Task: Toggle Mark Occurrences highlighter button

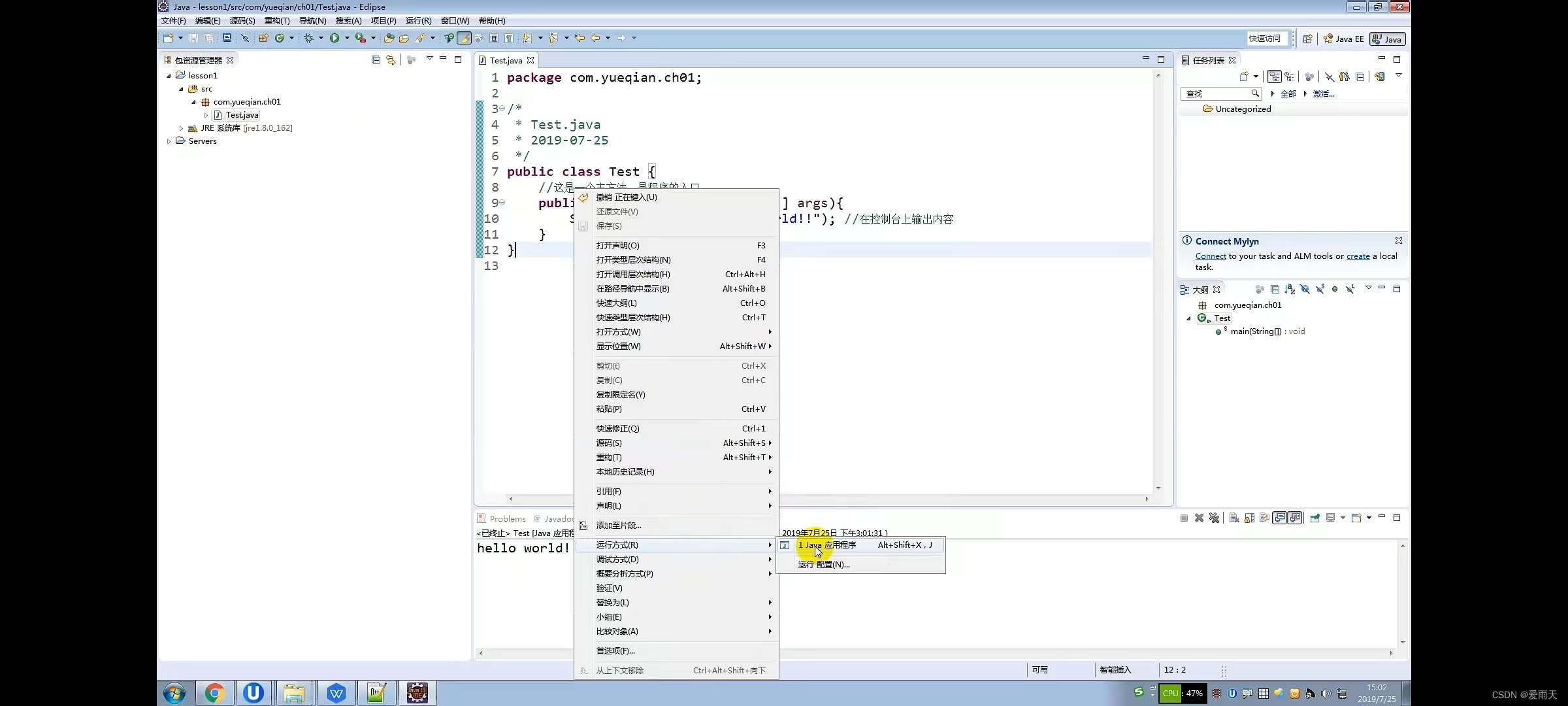Action: coord(464,39)
